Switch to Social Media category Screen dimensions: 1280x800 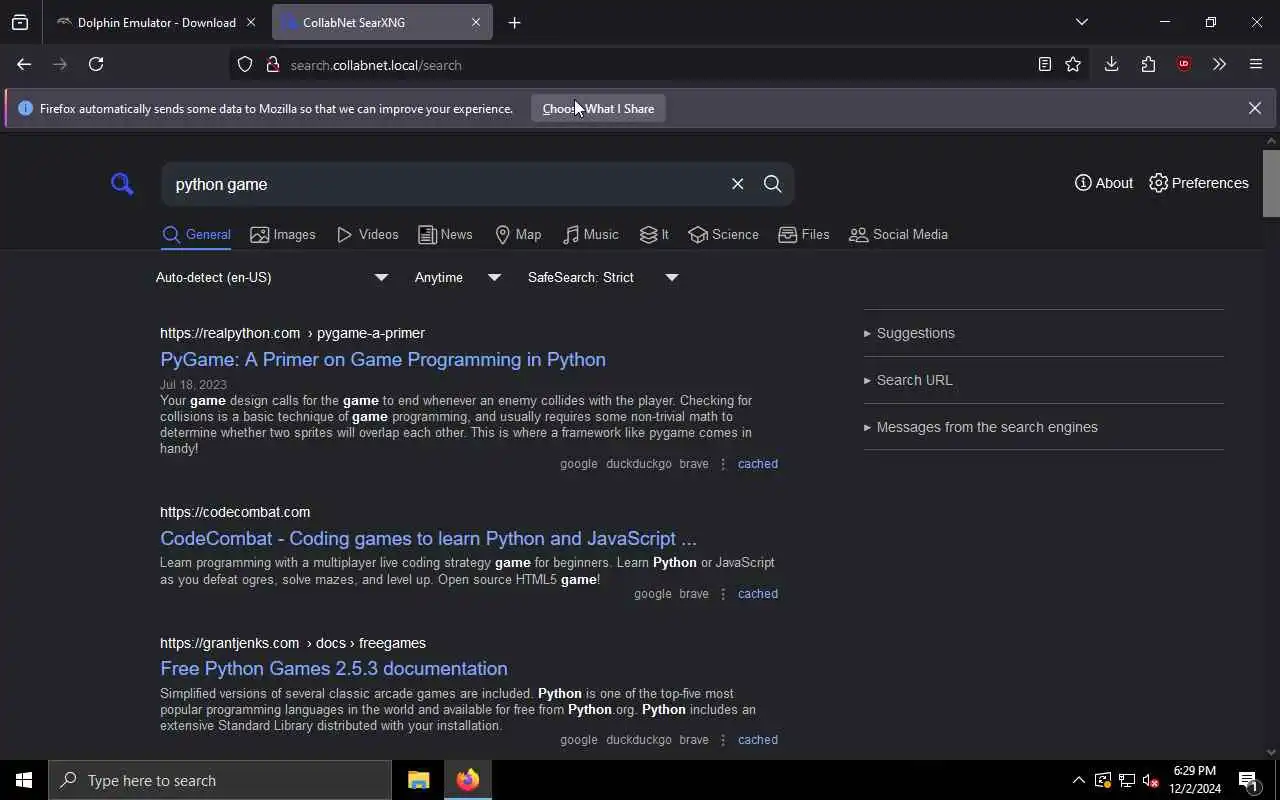898,235
